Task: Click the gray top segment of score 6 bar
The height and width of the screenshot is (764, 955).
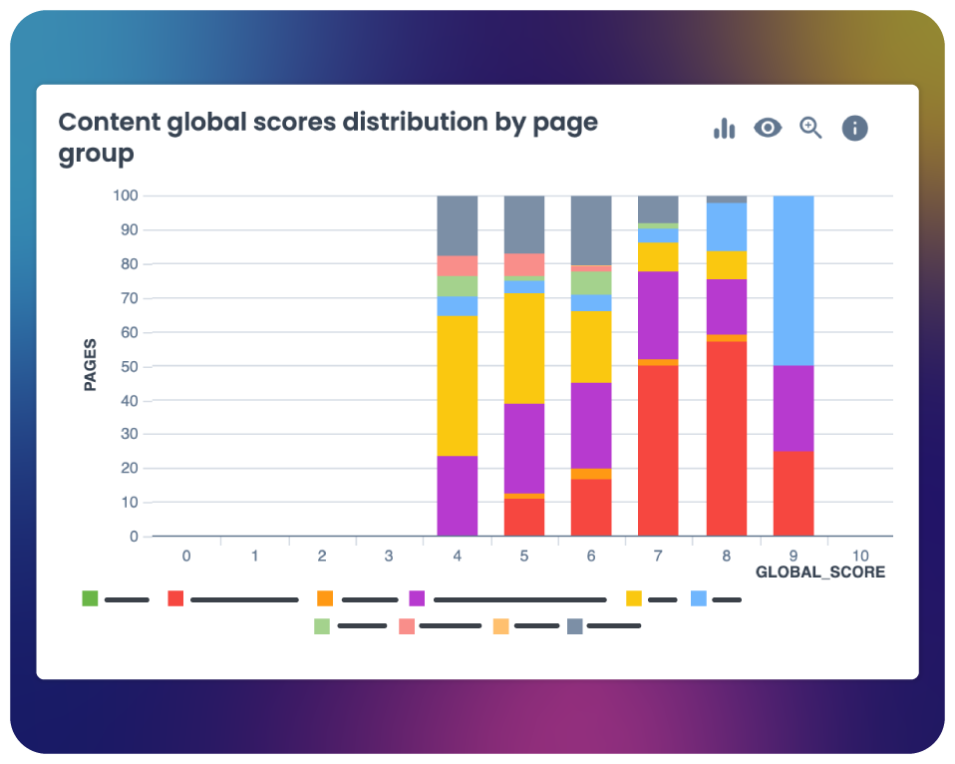Action: coord(591,230)
